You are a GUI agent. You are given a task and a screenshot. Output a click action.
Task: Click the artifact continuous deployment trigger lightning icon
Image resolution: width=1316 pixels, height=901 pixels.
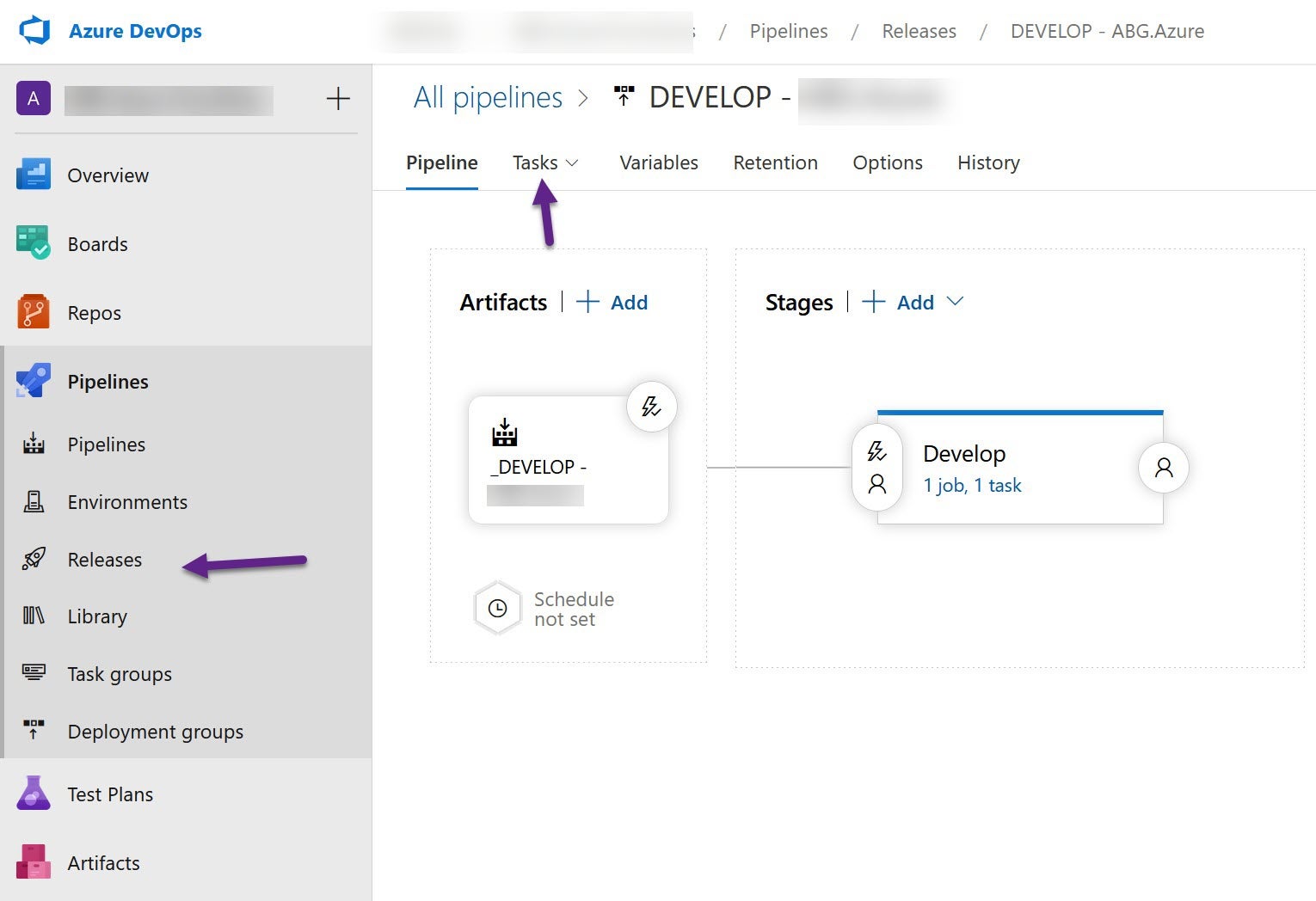651,407
